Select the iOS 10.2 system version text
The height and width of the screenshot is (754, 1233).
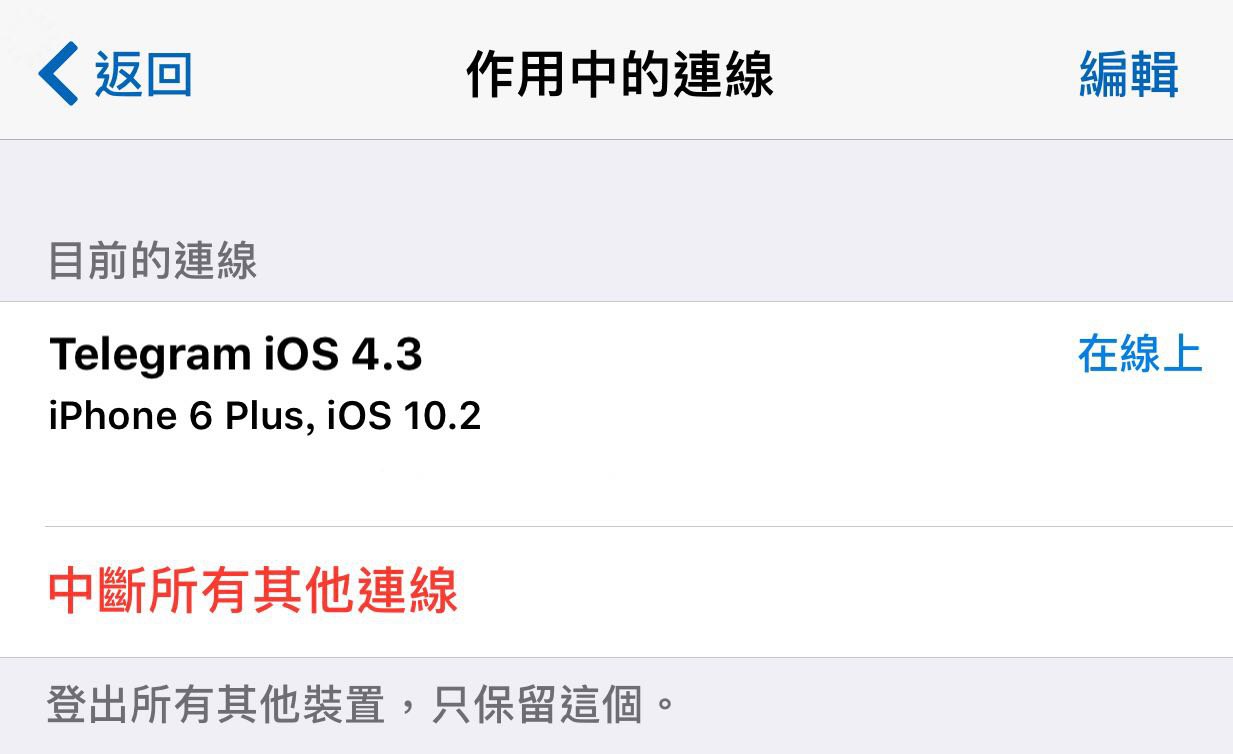coord(404,415)
